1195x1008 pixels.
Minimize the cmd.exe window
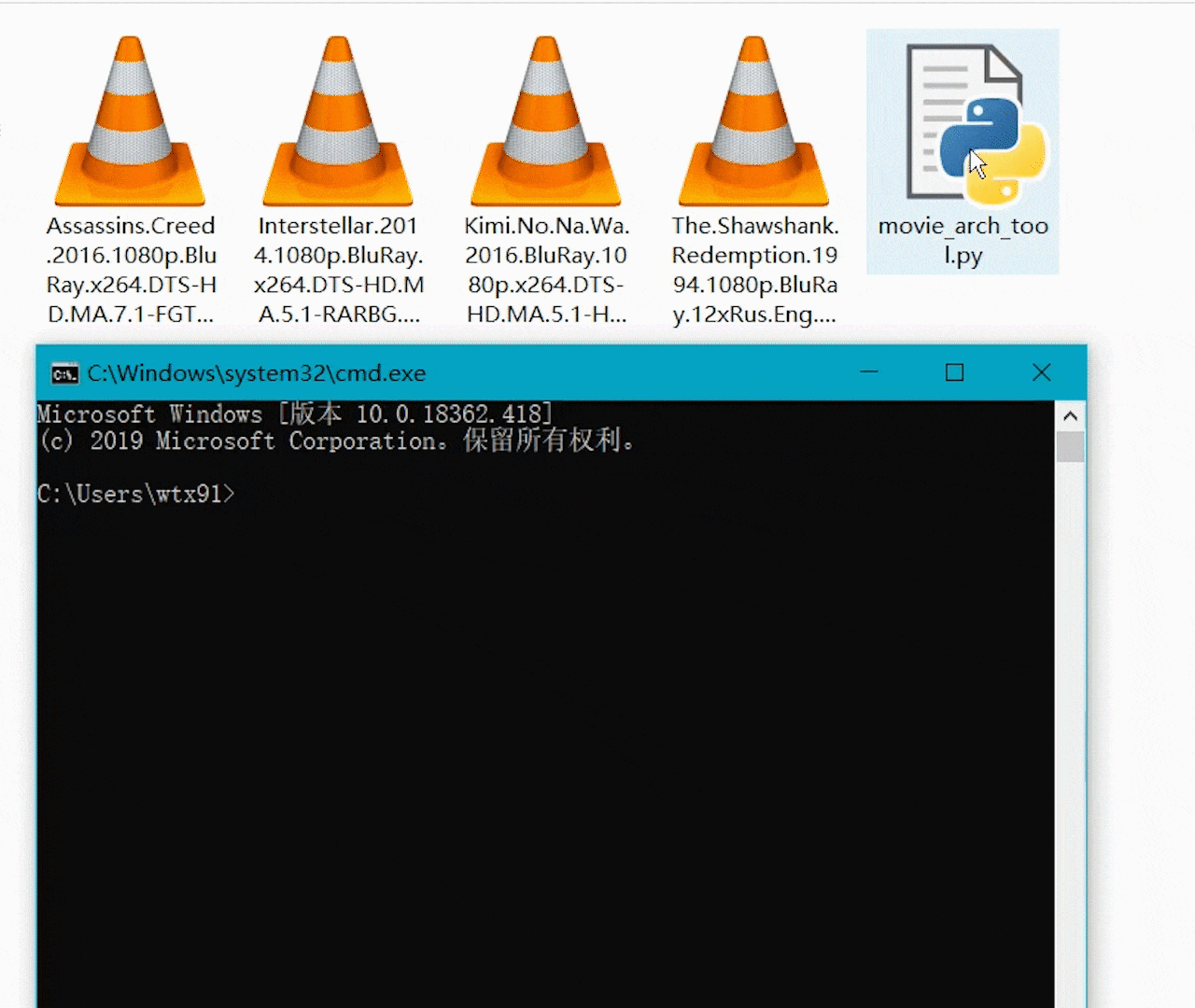pyautogui.click(x=869, y=372)
